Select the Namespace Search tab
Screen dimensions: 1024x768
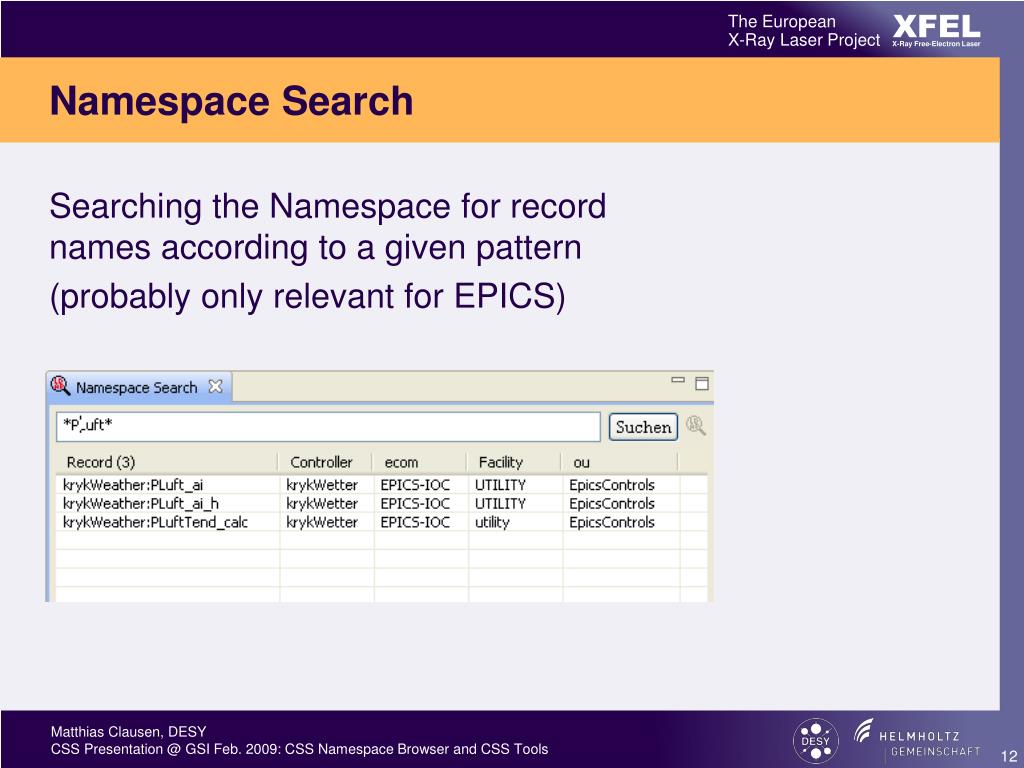[x=136, y=387]
